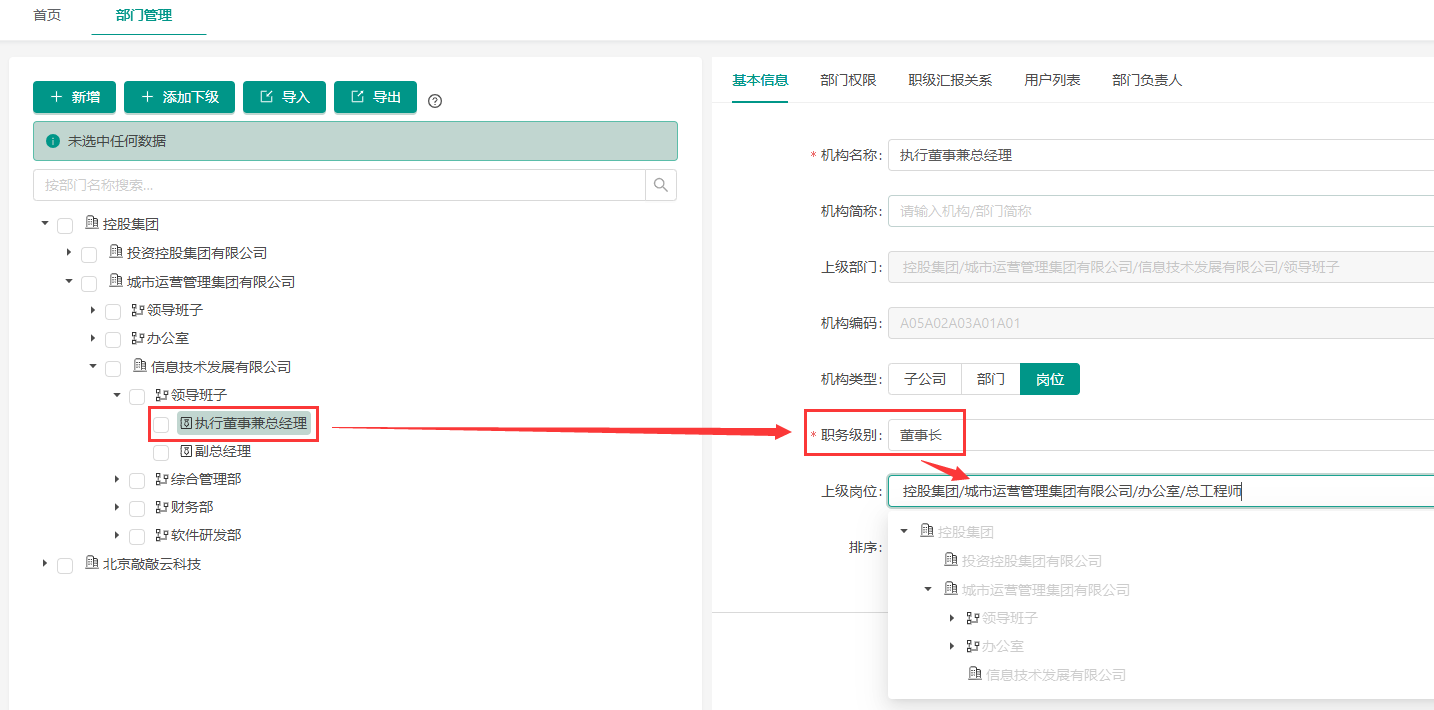
Task: Choose 岗位 as 机构类型
Action: (1050, 379)
